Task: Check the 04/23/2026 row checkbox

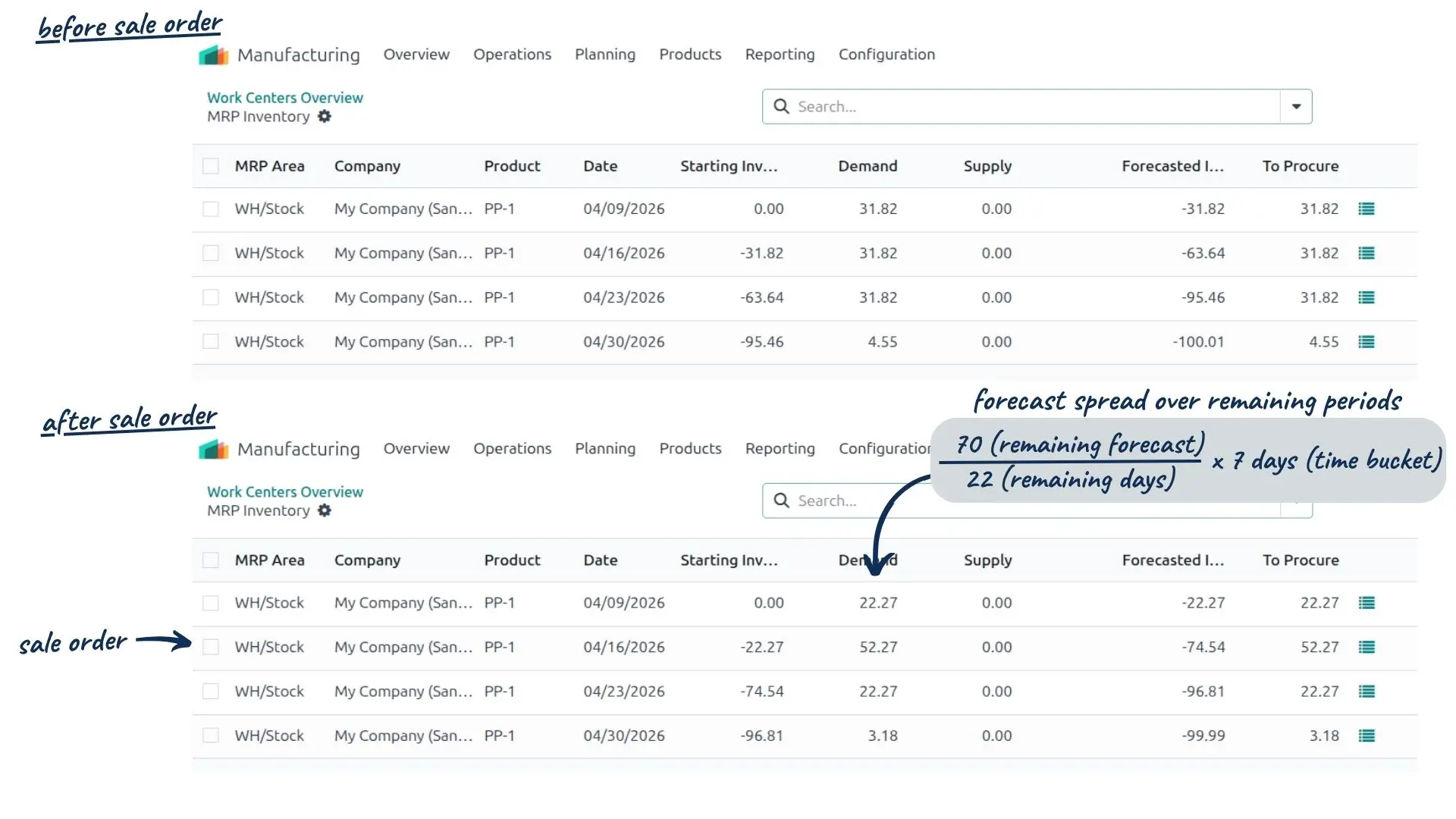Action: 211,297
